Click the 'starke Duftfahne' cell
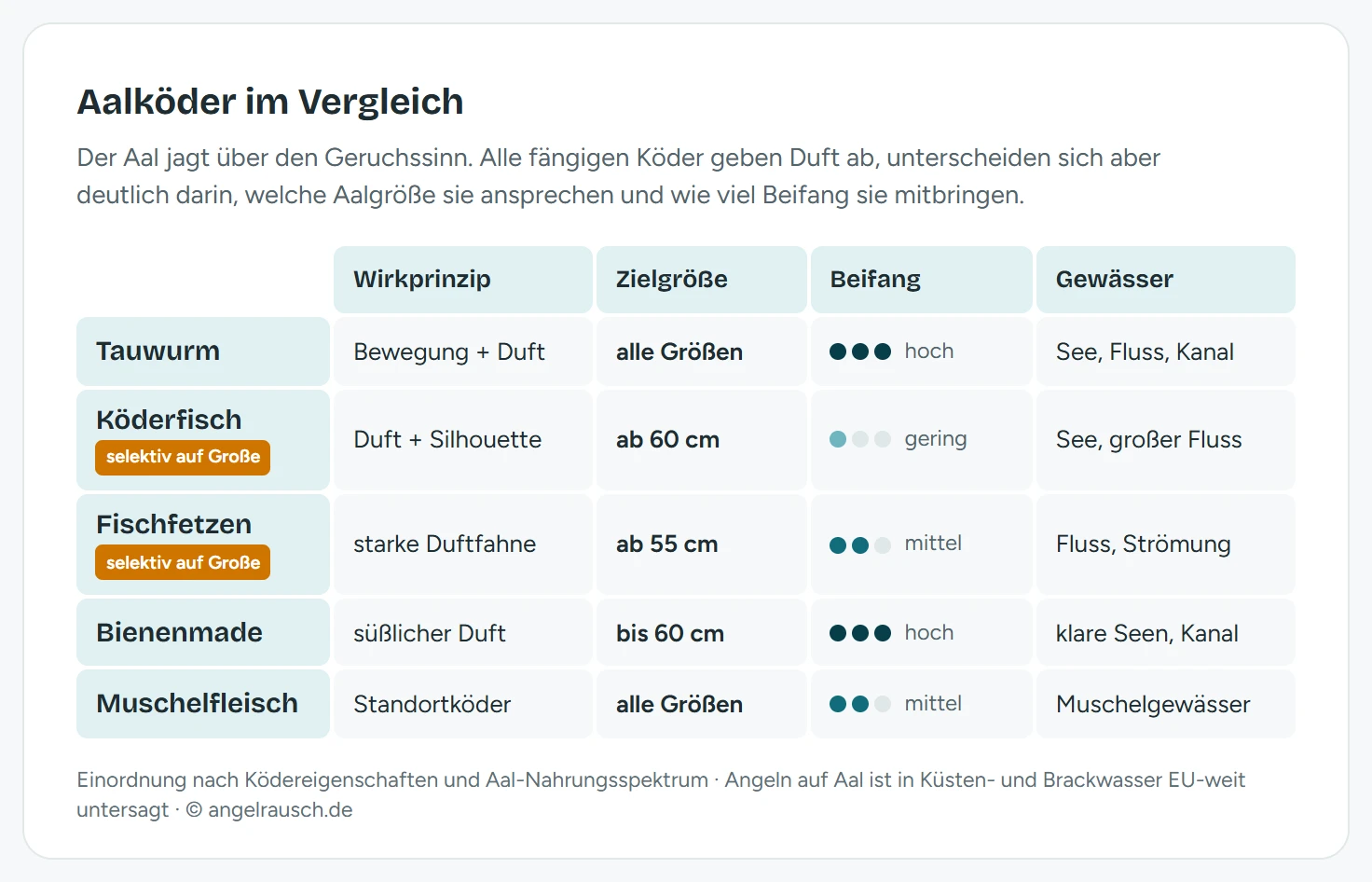This screenshot has height=882, width=1372. (463, 544)
